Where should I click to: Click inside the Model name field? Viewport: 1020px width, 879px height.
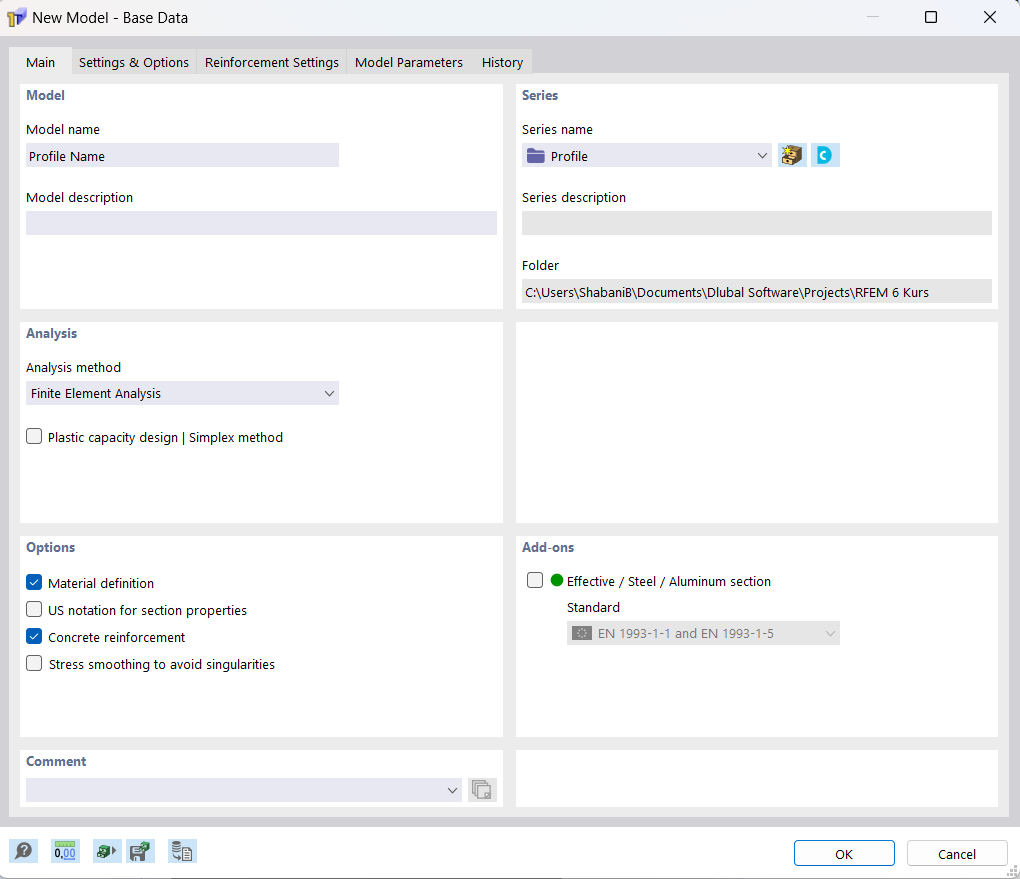point(182,155)
